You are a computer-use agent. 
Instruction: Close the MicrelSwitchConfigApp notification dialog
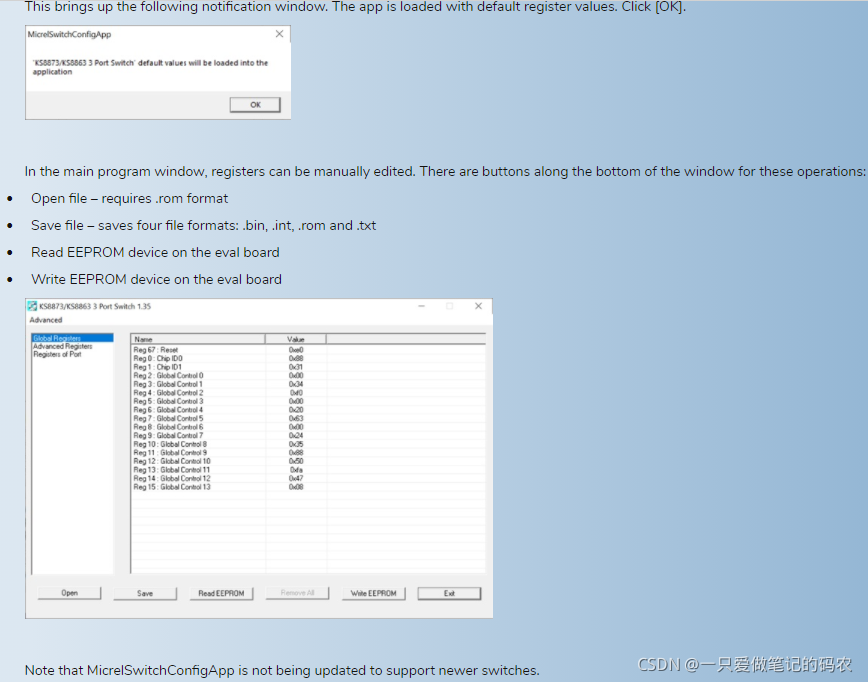point(280,34)
